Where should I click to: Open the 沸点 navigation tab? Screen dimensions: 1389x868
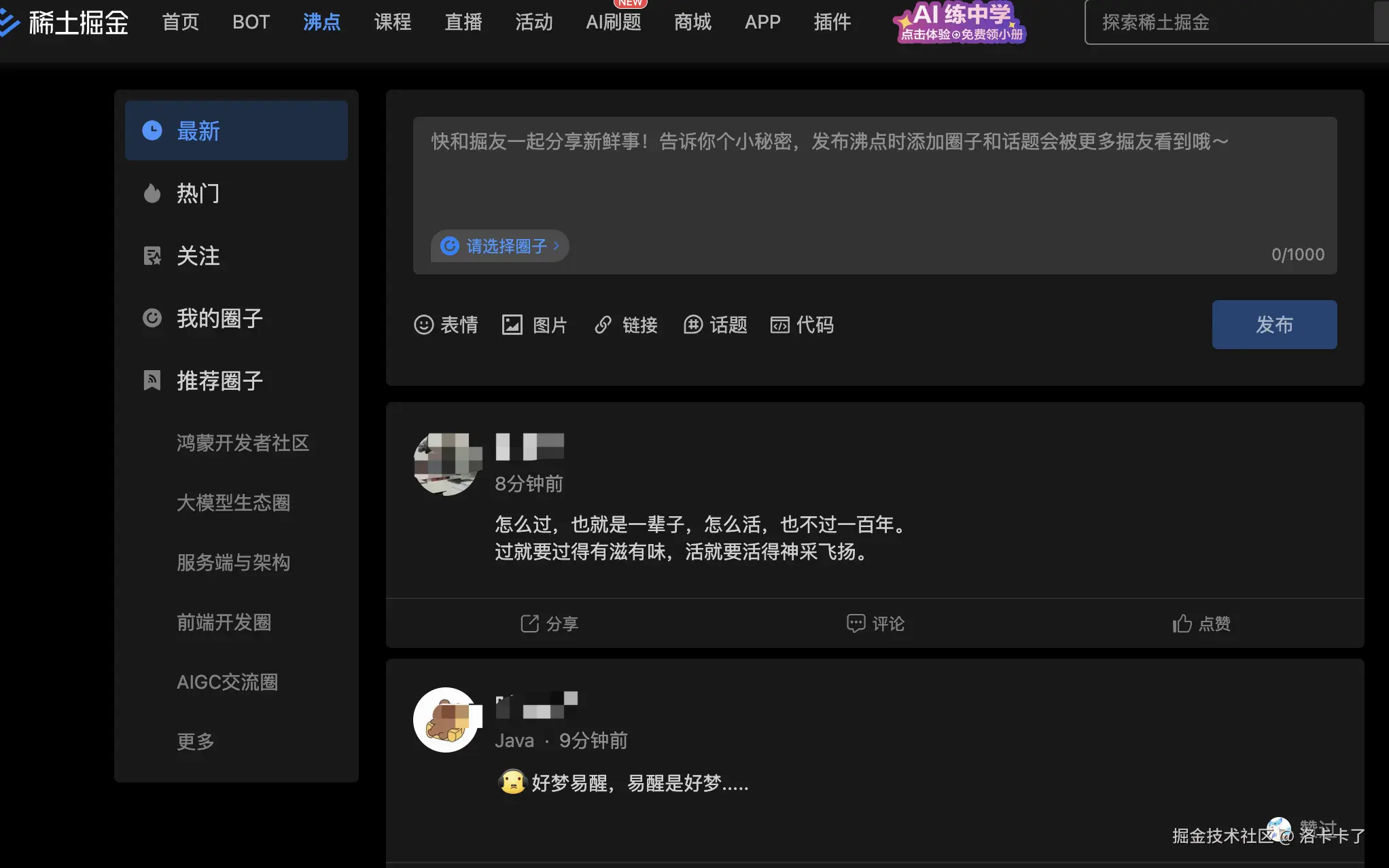point(322,22)
